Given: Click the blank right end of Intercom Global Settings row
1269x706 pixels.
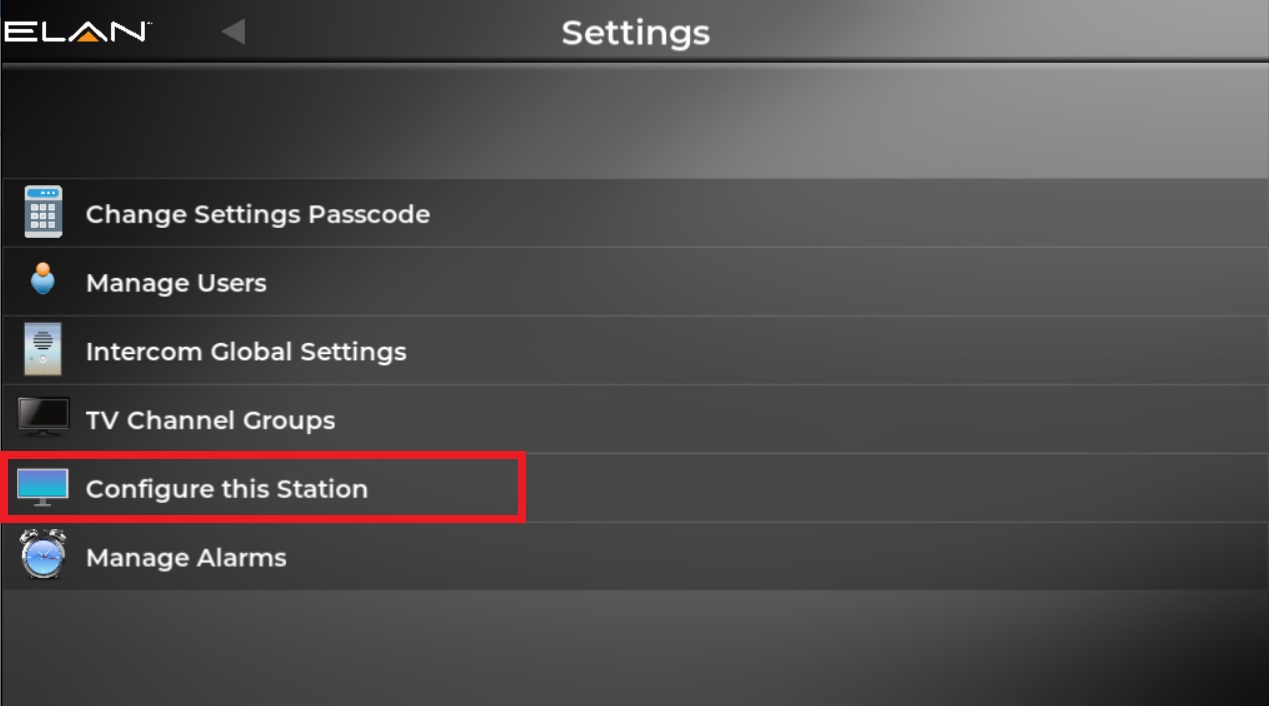Looking at the screenshot, I should [1000, 352].
